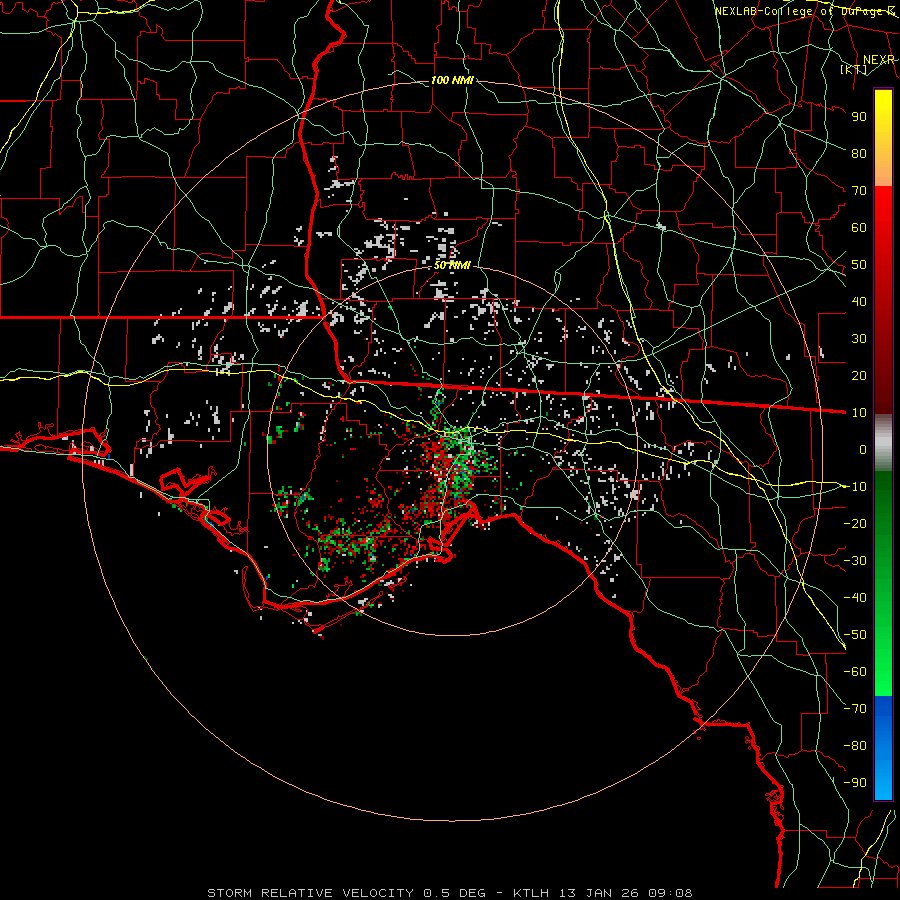Pick the yellow segment of the color bar
The image size is (900, 900).
coord(883,118)
